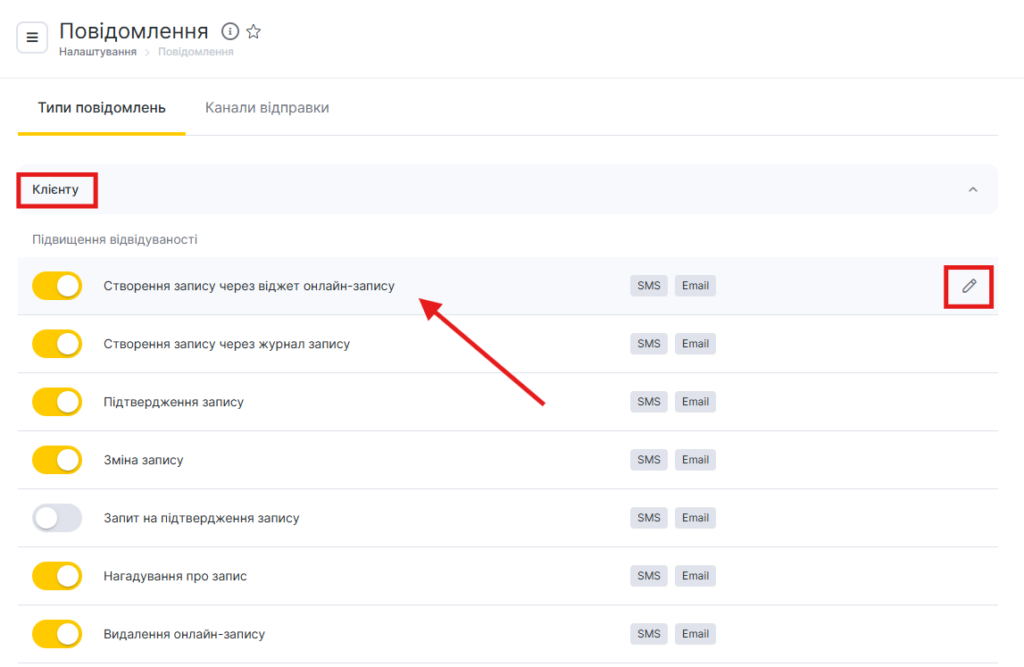The width and height of the screenshot is (1024, 667).
Task: Enable Запит на підтвердження запису toggle
Action: coord(57,518)
